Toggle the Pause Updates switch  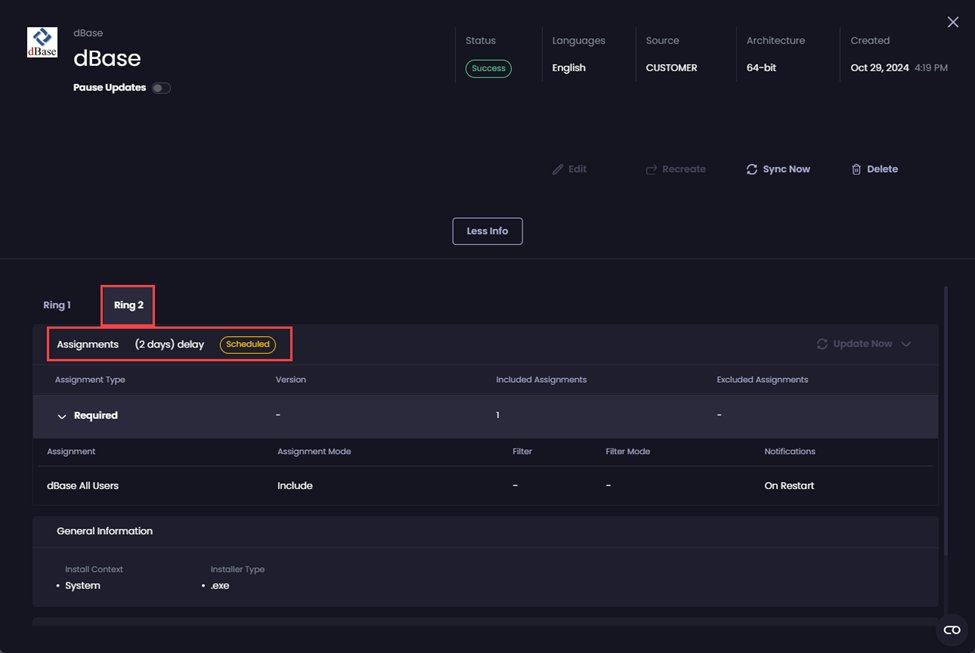(161, 88)
